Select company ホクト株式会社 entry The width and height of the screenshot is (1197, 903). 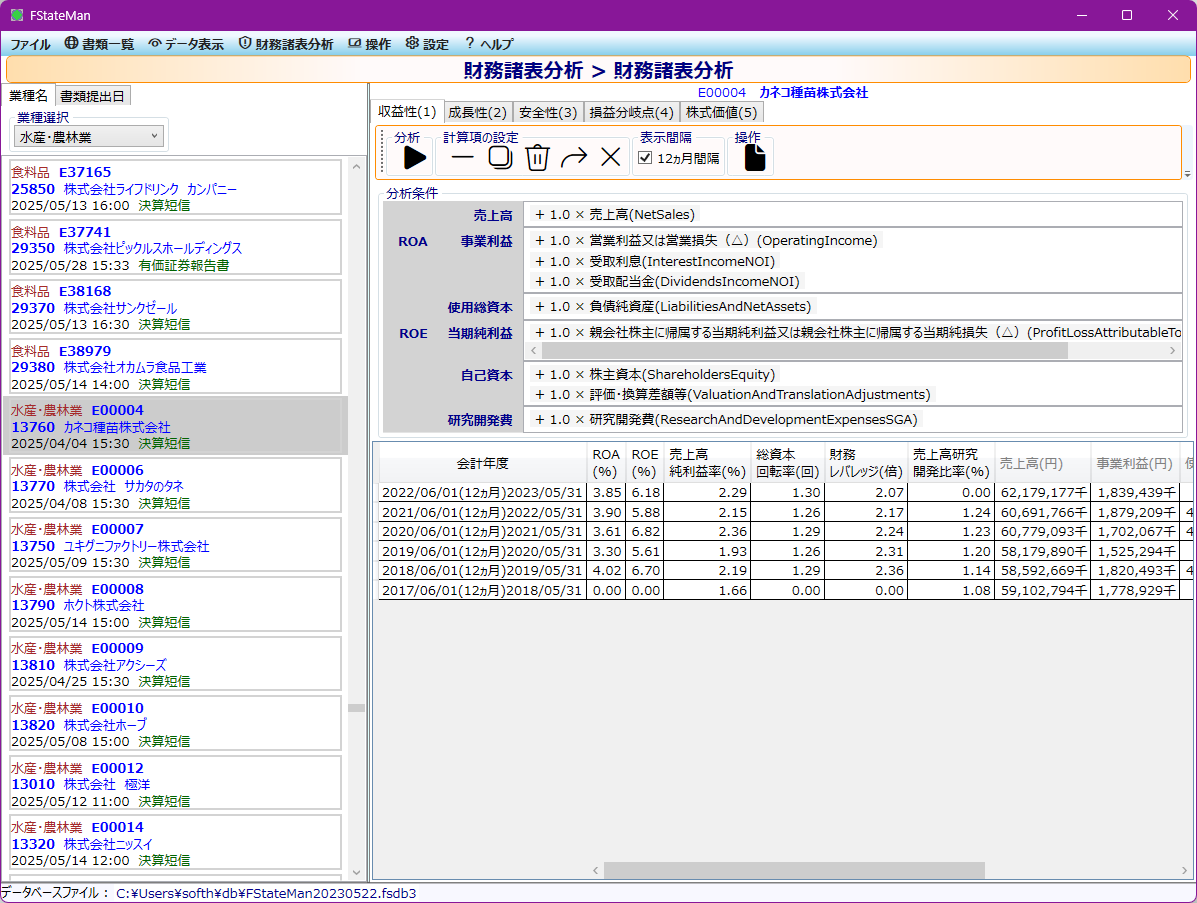coord(175,605)
